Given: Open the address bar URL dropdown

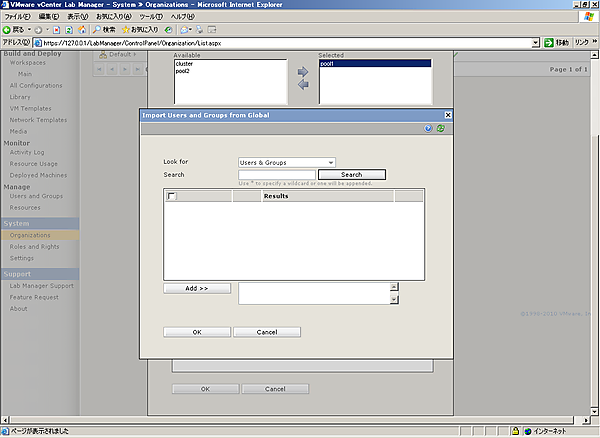Looking at the screenshot, I should pos(536,43).
